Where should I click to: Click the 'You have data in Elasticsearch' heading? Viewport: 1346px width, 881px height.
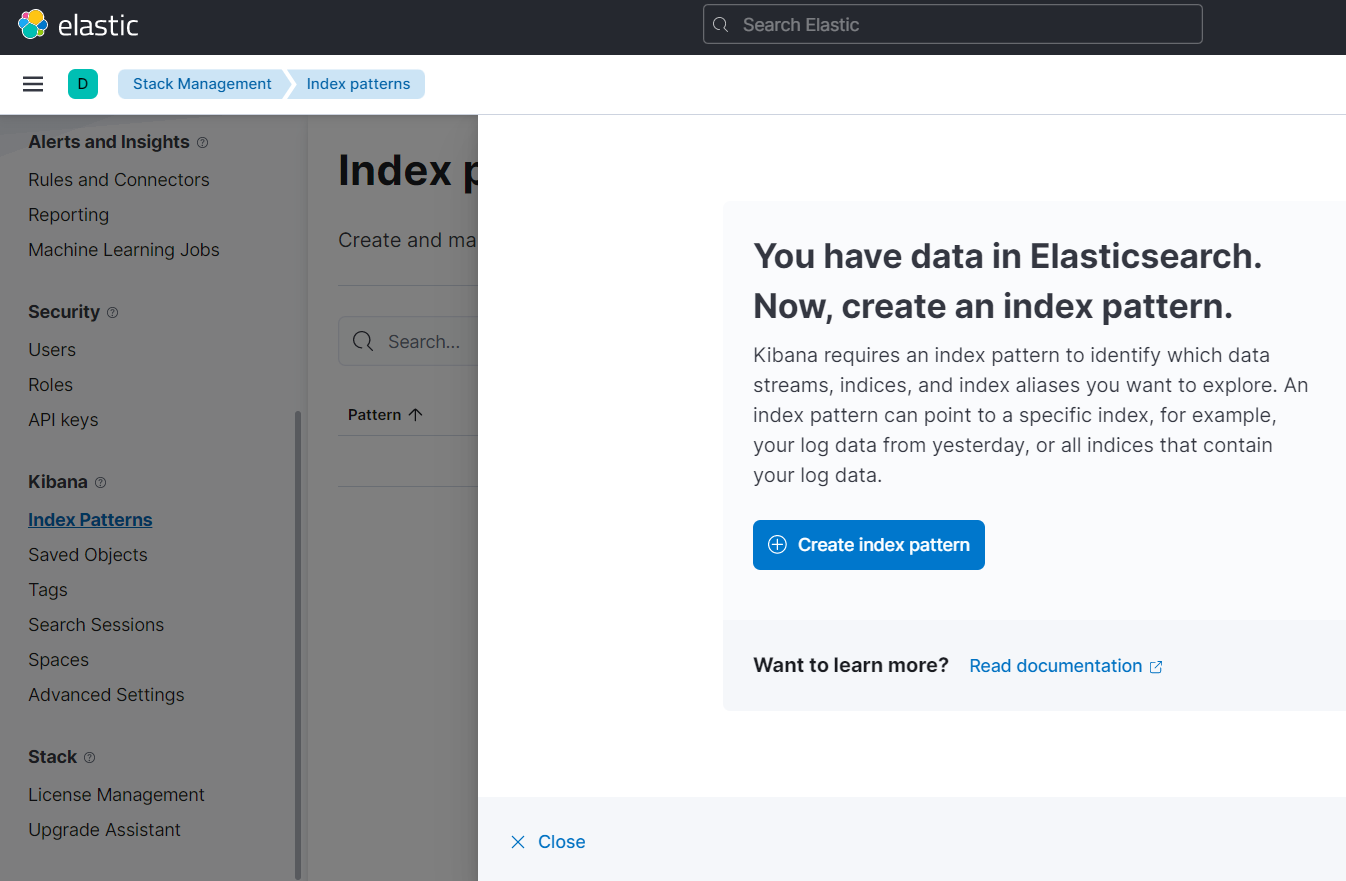pos(1008,256)
